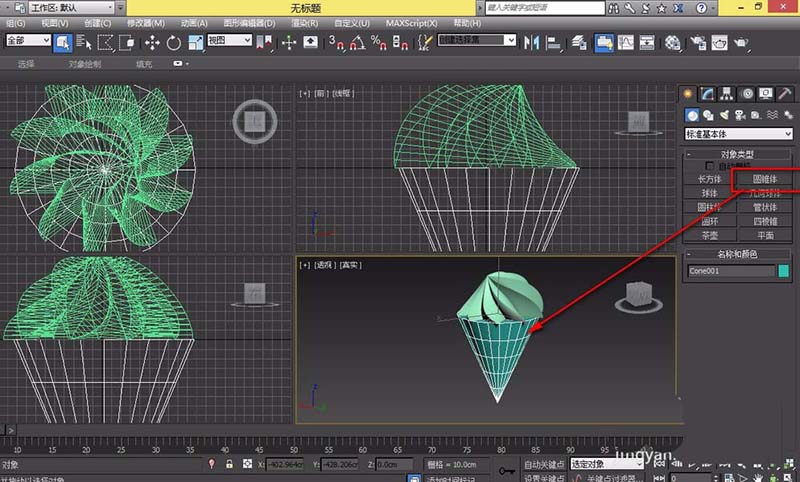The height and width of the screenshot is (482, 800).
Task: Toggle the Graphite ribbon icon
Action: pyautogui.click(x=604, y=42)
